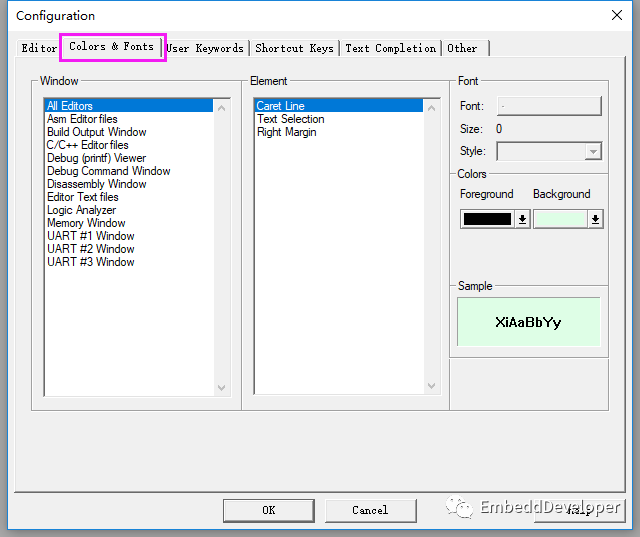Open the User Keywords tab
Screen dimensions: 640x537
click(205, 48)
